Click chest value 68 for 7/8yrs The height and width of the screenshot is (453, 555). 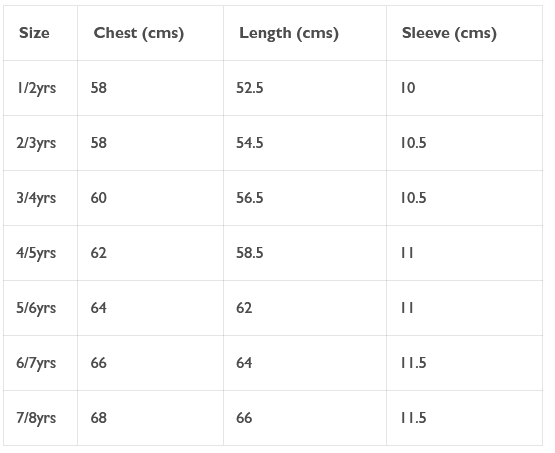pos(98,418)
